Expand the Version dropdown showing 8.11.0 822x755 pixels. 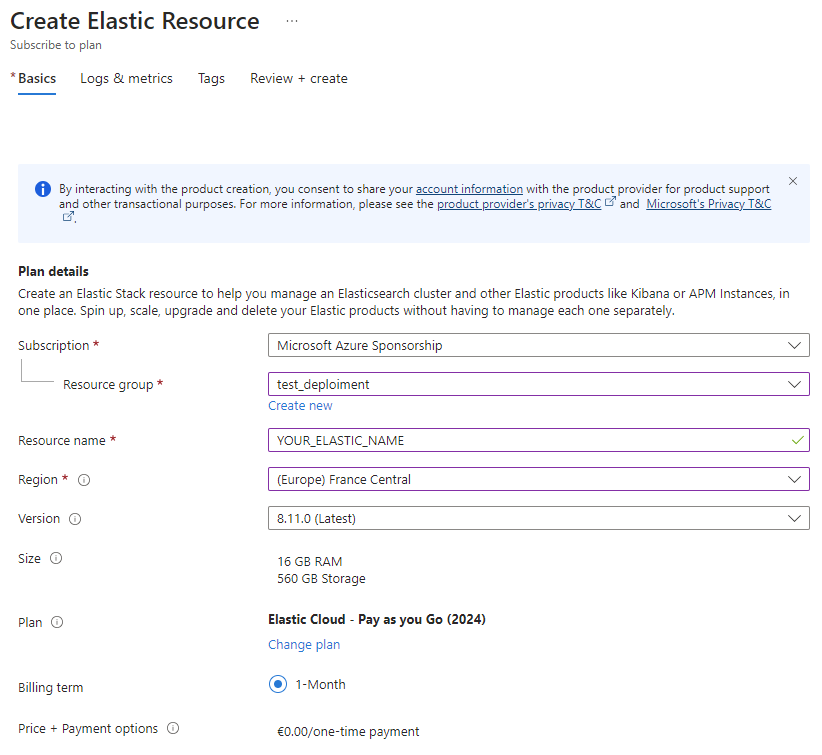tap(538, 518)
